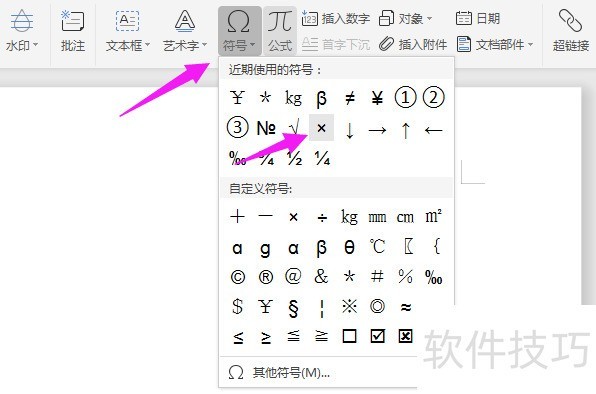
Task: Click the 超链接 hyperlink icon
Action: point(570,21)
